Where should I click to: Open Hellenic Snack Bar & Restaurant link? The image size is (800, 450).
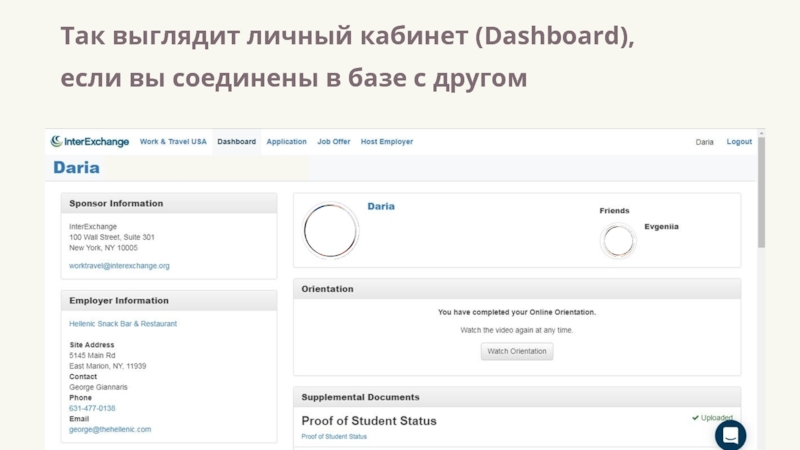click(x=123, y=324)
